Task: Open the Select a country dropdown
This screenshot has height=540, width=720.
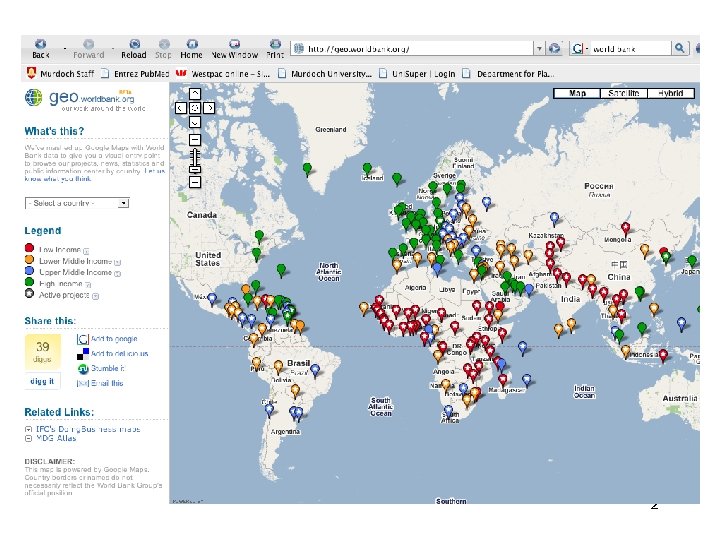Action: point(77,203)
